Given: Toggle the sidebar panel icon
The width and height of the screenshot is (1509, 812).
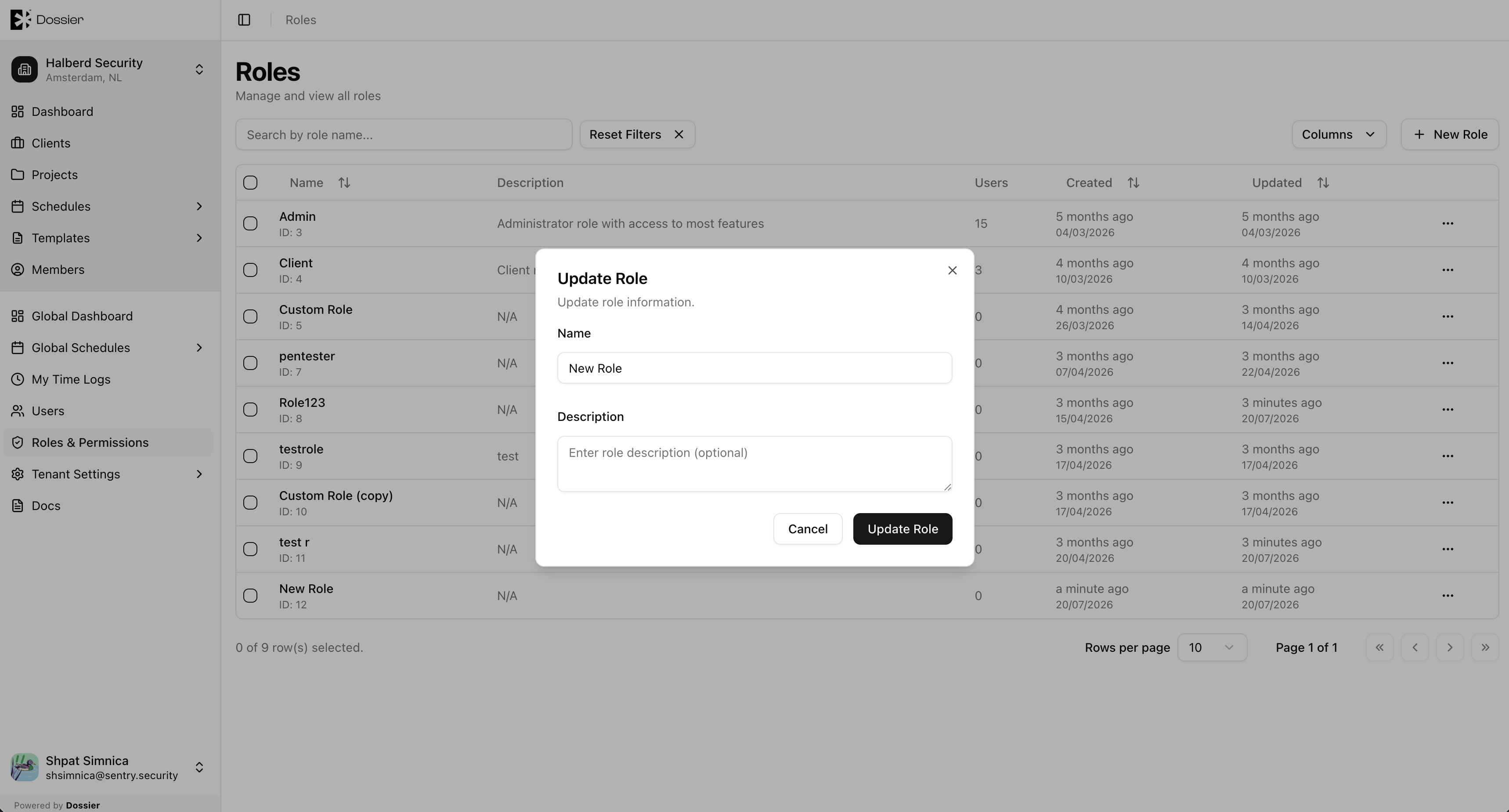Looking at the screenshot, I should point(244,20).
